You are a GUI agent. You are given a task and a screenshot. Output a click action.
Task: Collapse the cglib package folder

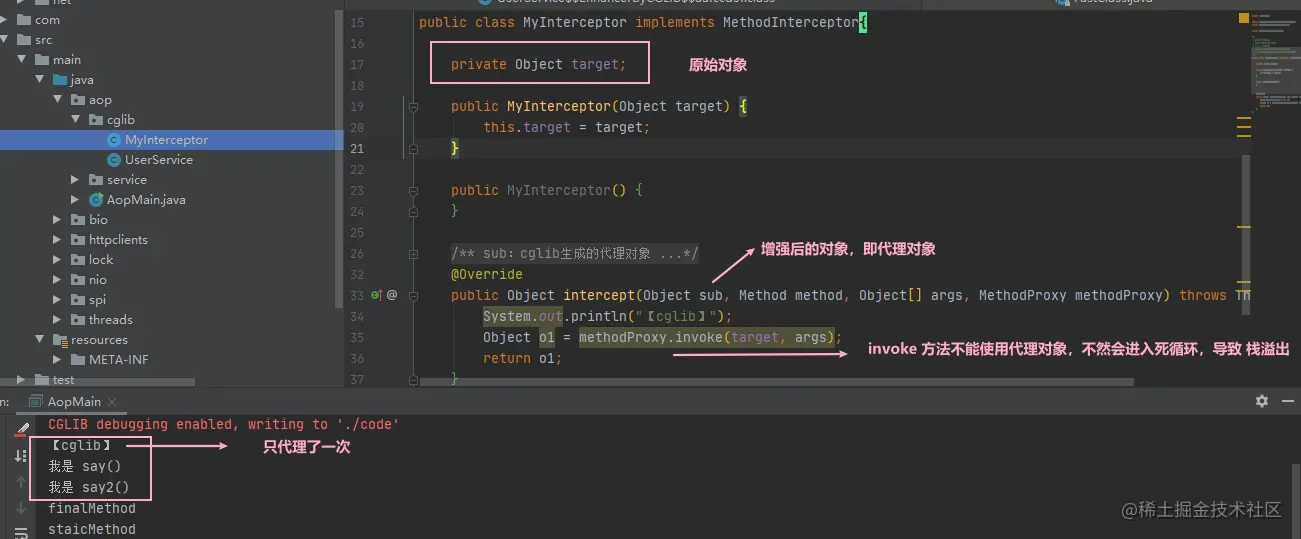click(75, 120)
